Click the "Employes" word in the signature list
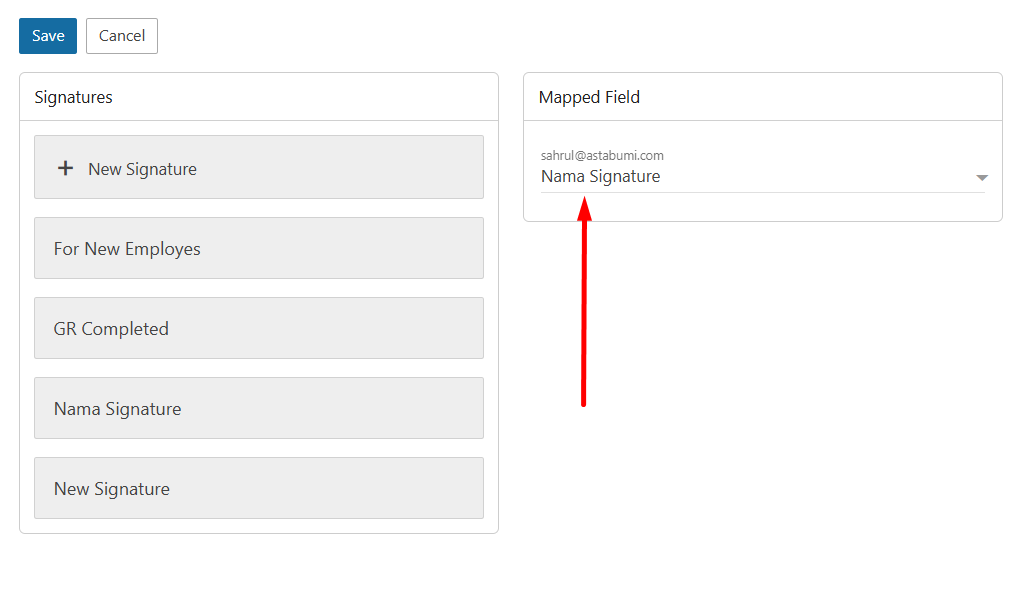The height and width of the screenshot is (589, 1019). pos(162,249)
